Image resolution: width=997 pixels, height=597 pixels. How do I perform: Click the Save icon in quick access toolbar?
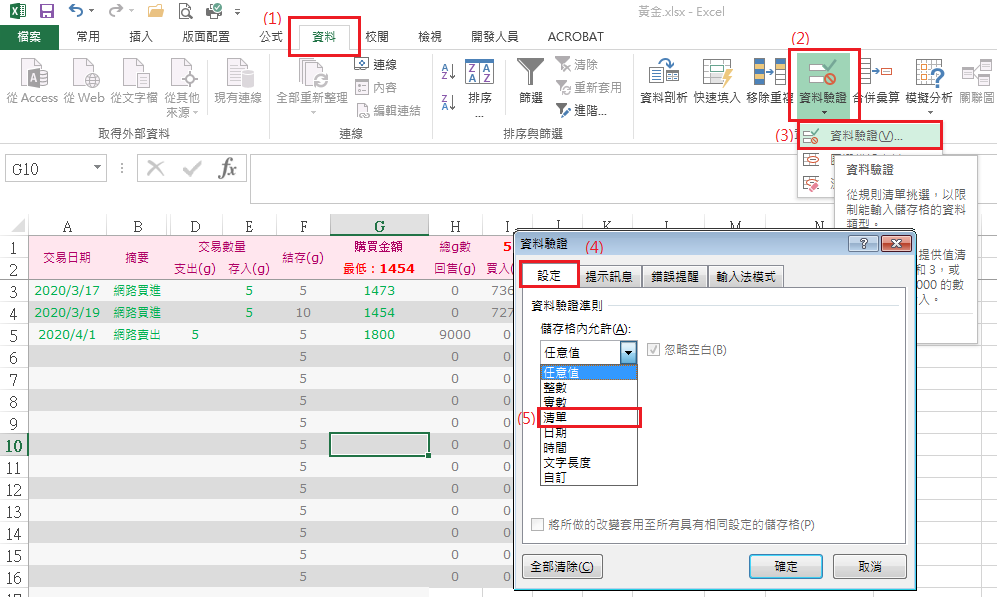click(46, 11)
